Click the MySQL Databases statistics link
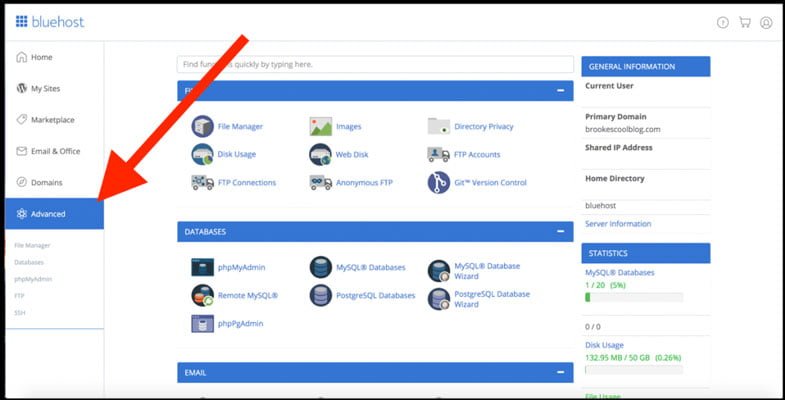The height and width of the screenshot is (400, 785). 619,273
